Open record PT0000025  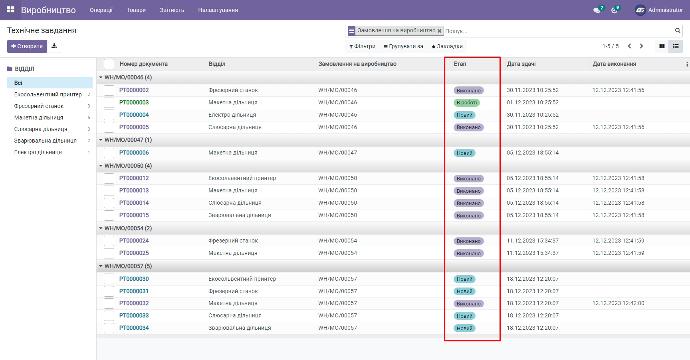pyautogui.click(x=134, y=253)
